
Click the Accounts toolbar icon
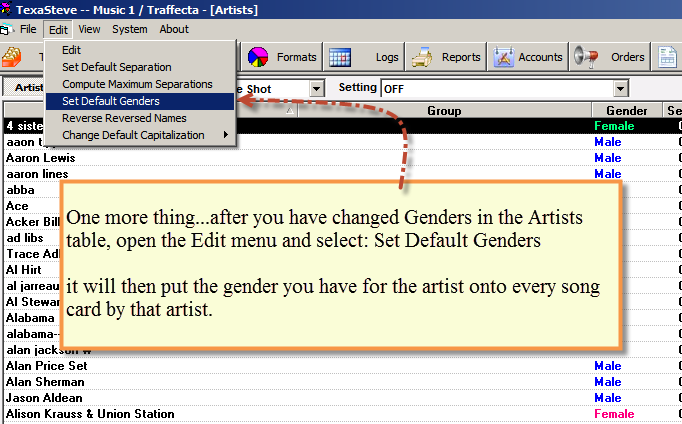[504, 57]
